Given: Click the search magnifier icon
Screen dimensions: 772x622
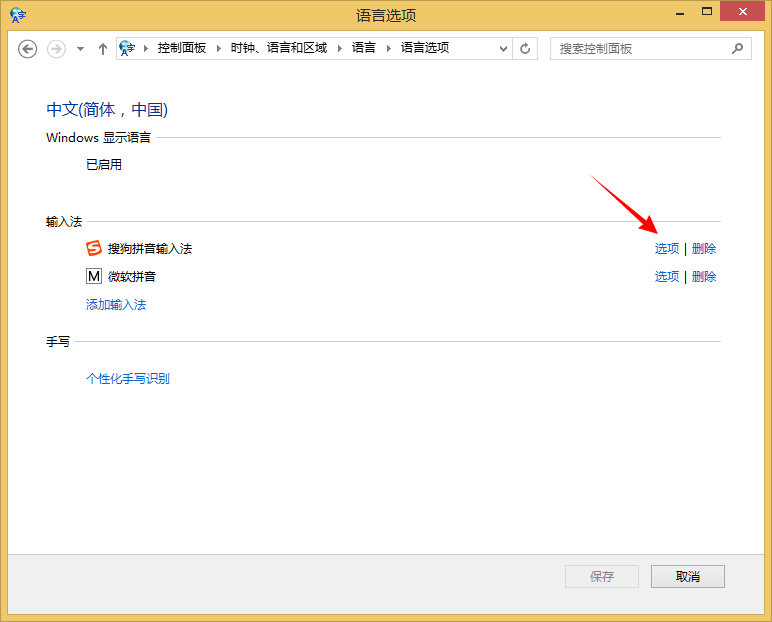Looking at the screenshot, I should click(737, 49).
